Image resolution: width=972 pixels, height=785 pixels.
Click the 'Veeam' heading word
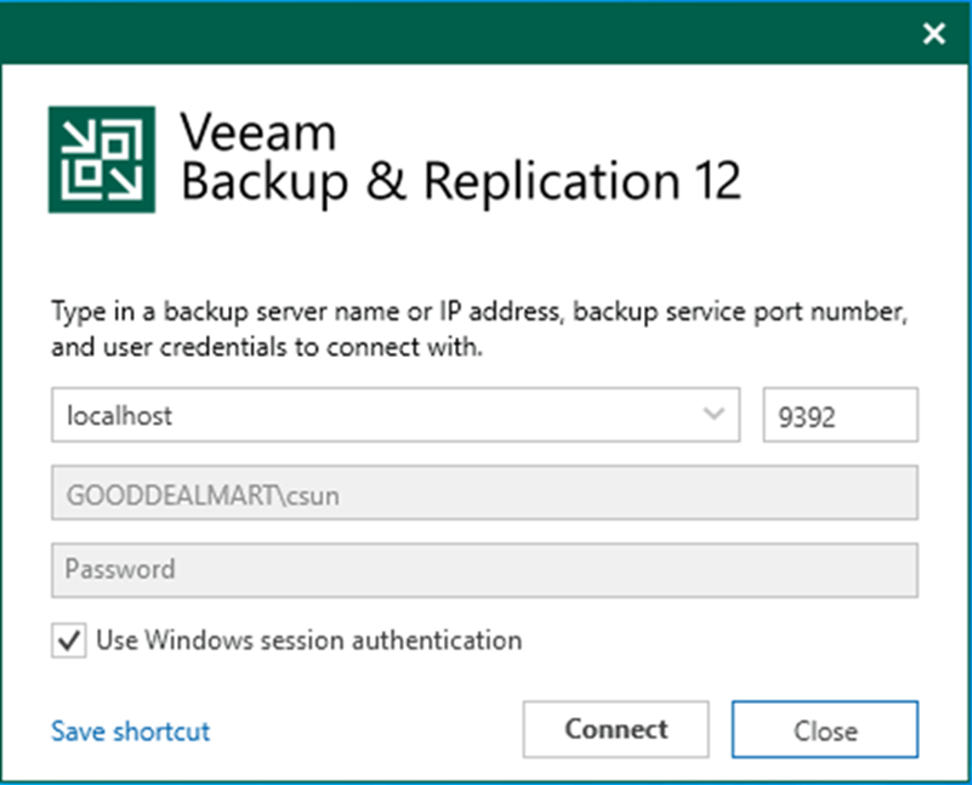tap(259, 134)
